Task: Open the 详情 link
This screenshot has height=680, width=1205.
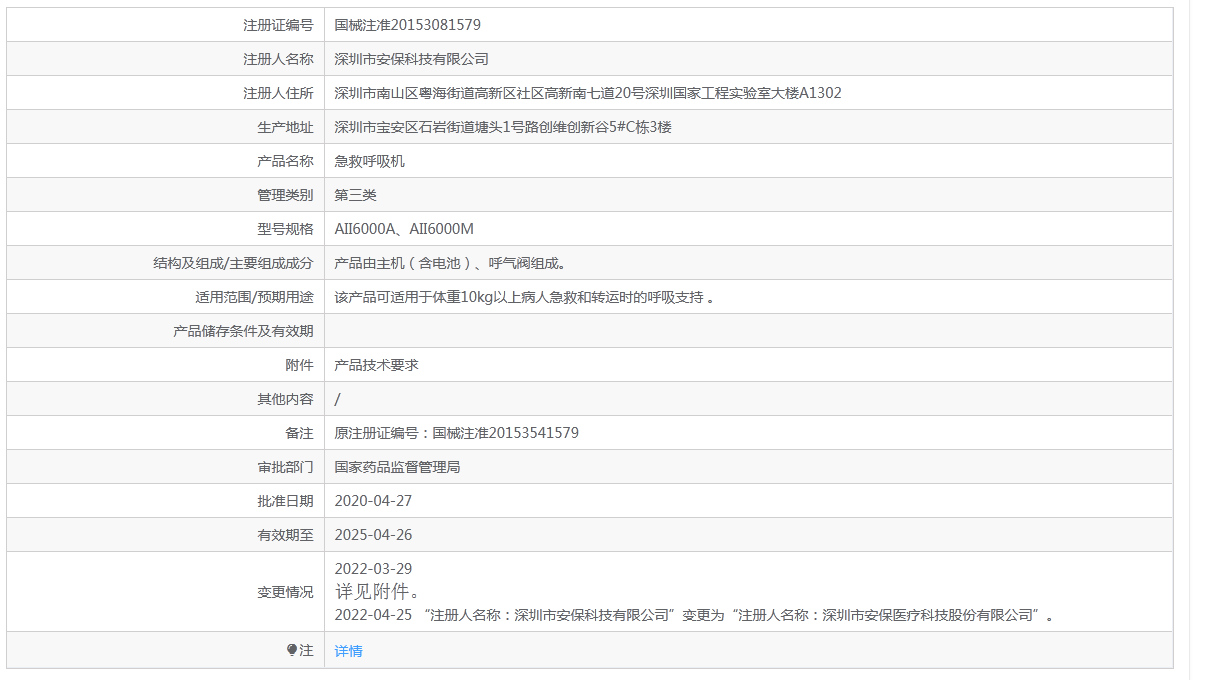Action: click(349, 651)
